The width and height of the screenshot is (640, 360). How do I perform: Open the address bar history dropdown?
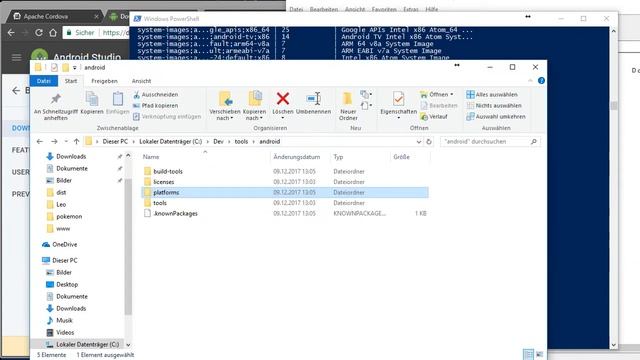pyautogui.click(x=418, y=142)
